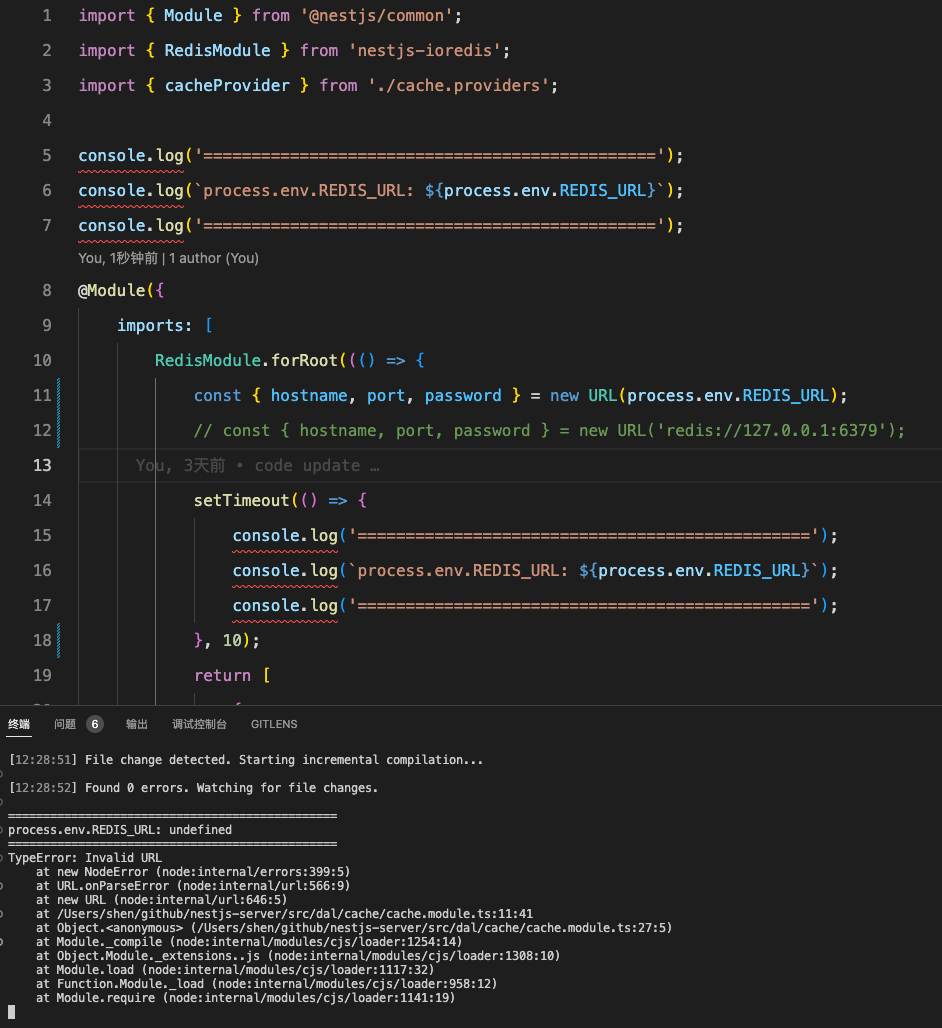Viewport: 942px width, 1028px height.
Task: Open the 输出 (Output) panel tab
Action: tap(136, 724)
